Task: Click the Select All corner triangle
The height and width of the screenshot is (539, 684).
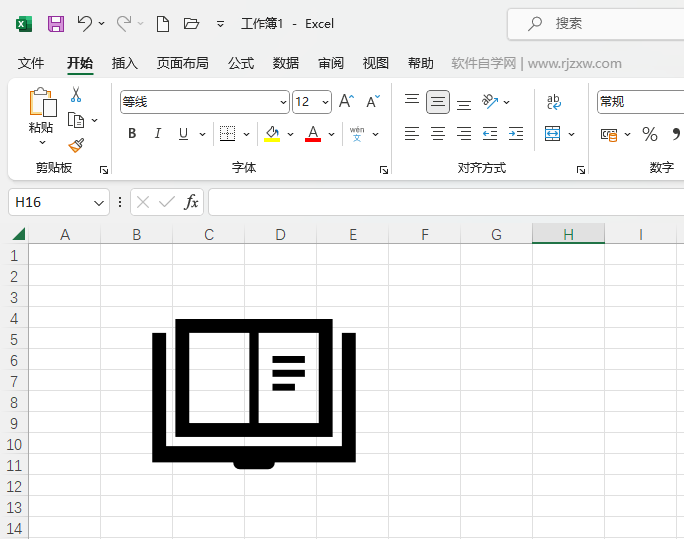Action: [x=19, y=234]
